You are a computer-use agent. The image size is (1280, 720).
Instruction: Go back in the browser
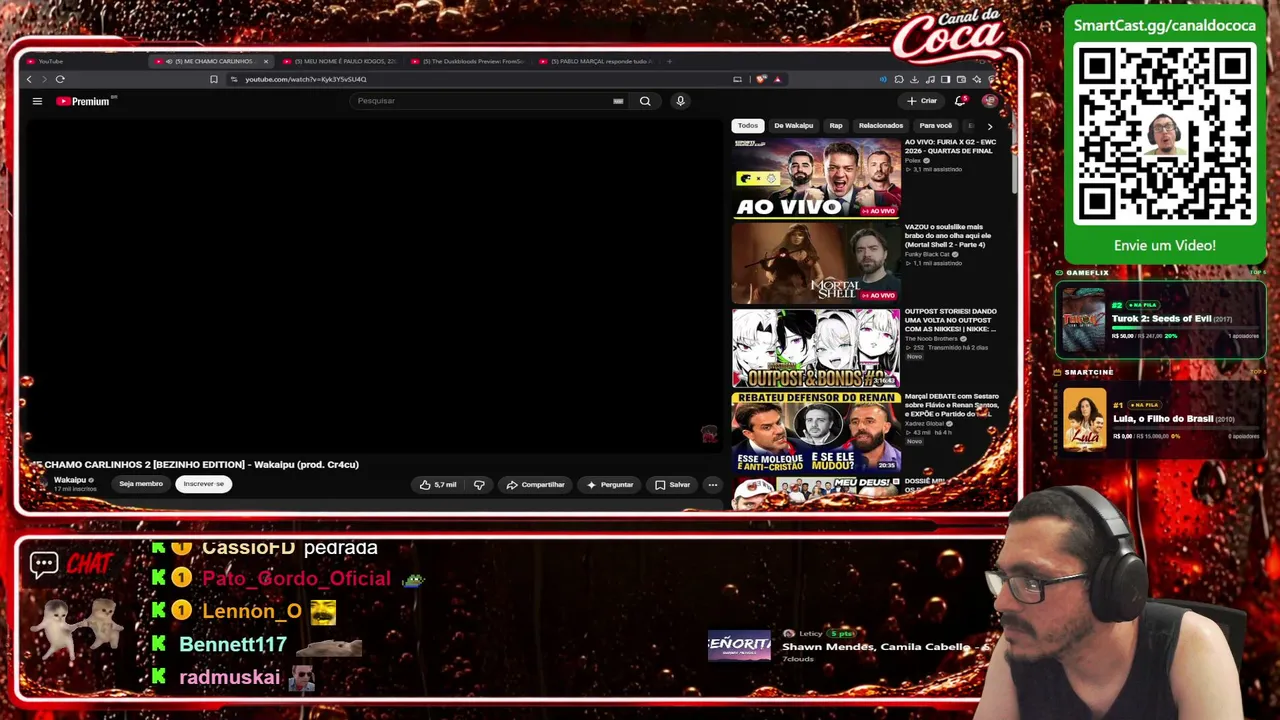point(29,79)
